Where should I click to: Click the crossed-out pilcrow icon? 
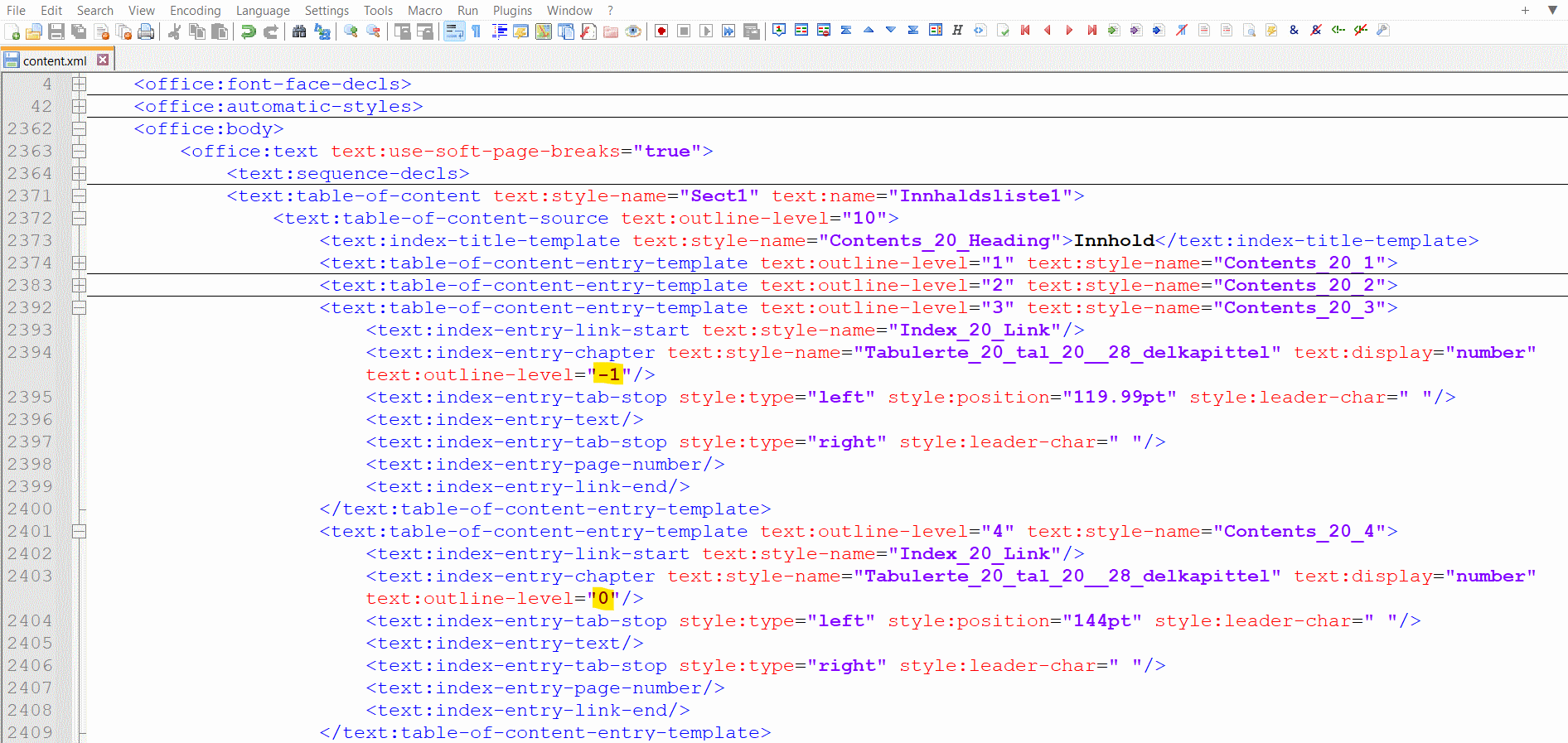click(1182, 30)
